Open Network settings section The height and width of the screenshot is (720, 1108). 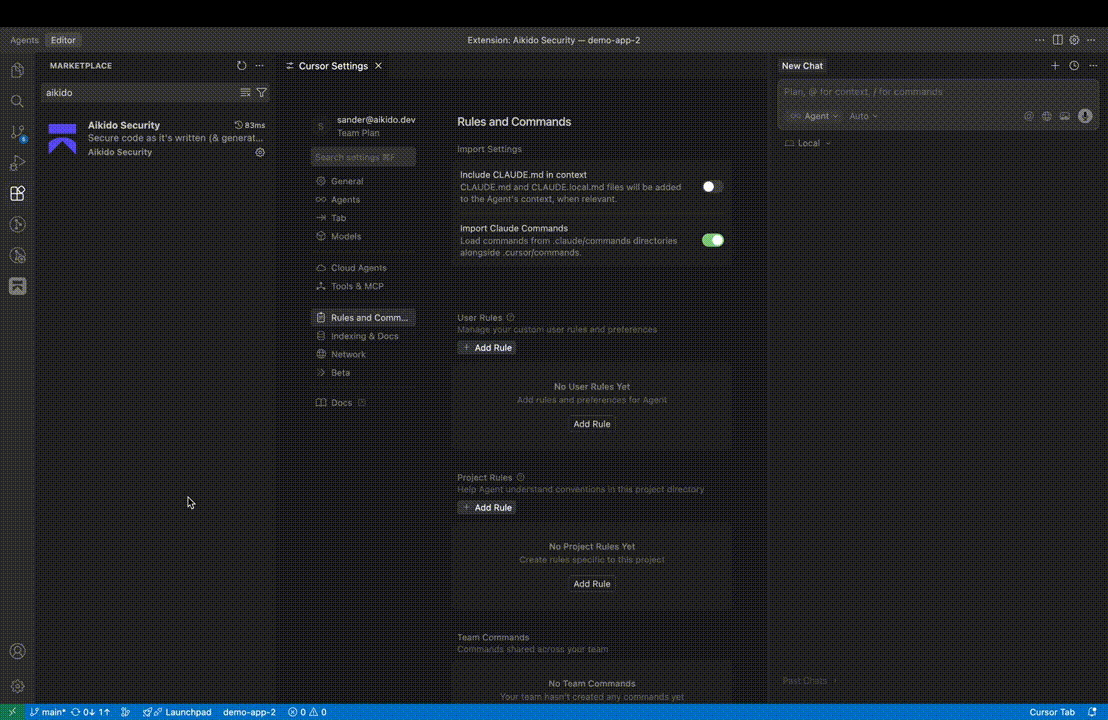363,355
